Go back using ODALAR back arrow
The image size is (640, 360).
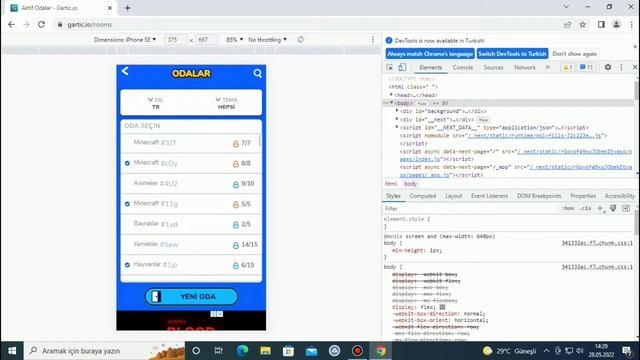(x=125, y=71)
